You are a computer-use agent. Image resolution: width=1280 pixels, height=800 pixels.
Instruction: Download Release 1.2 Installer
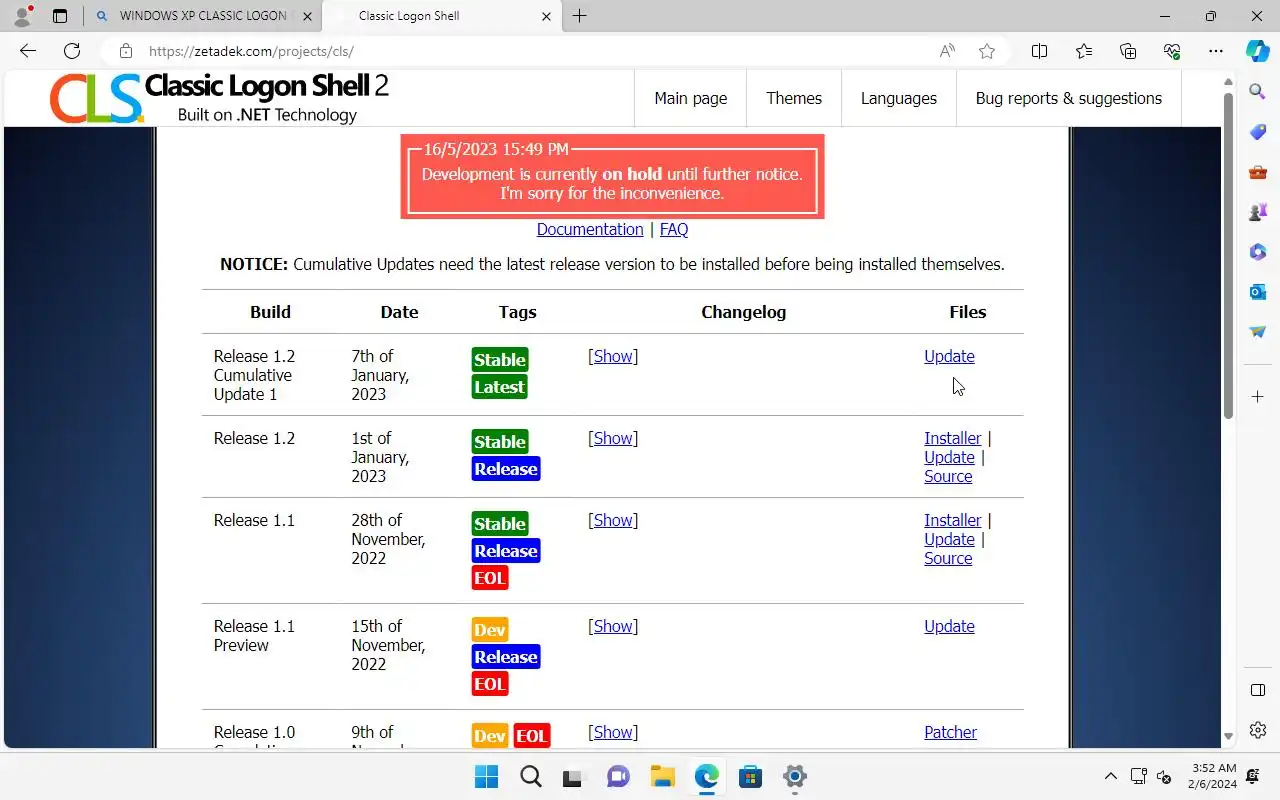tap(953, 438)
